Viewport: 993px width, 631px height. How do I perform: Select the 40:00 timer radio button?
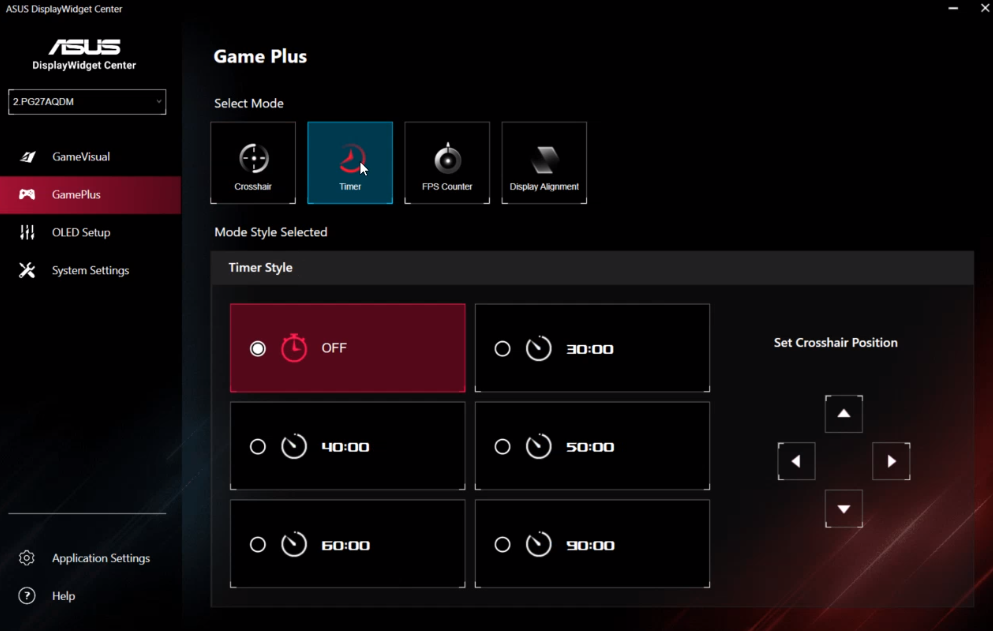258,447
